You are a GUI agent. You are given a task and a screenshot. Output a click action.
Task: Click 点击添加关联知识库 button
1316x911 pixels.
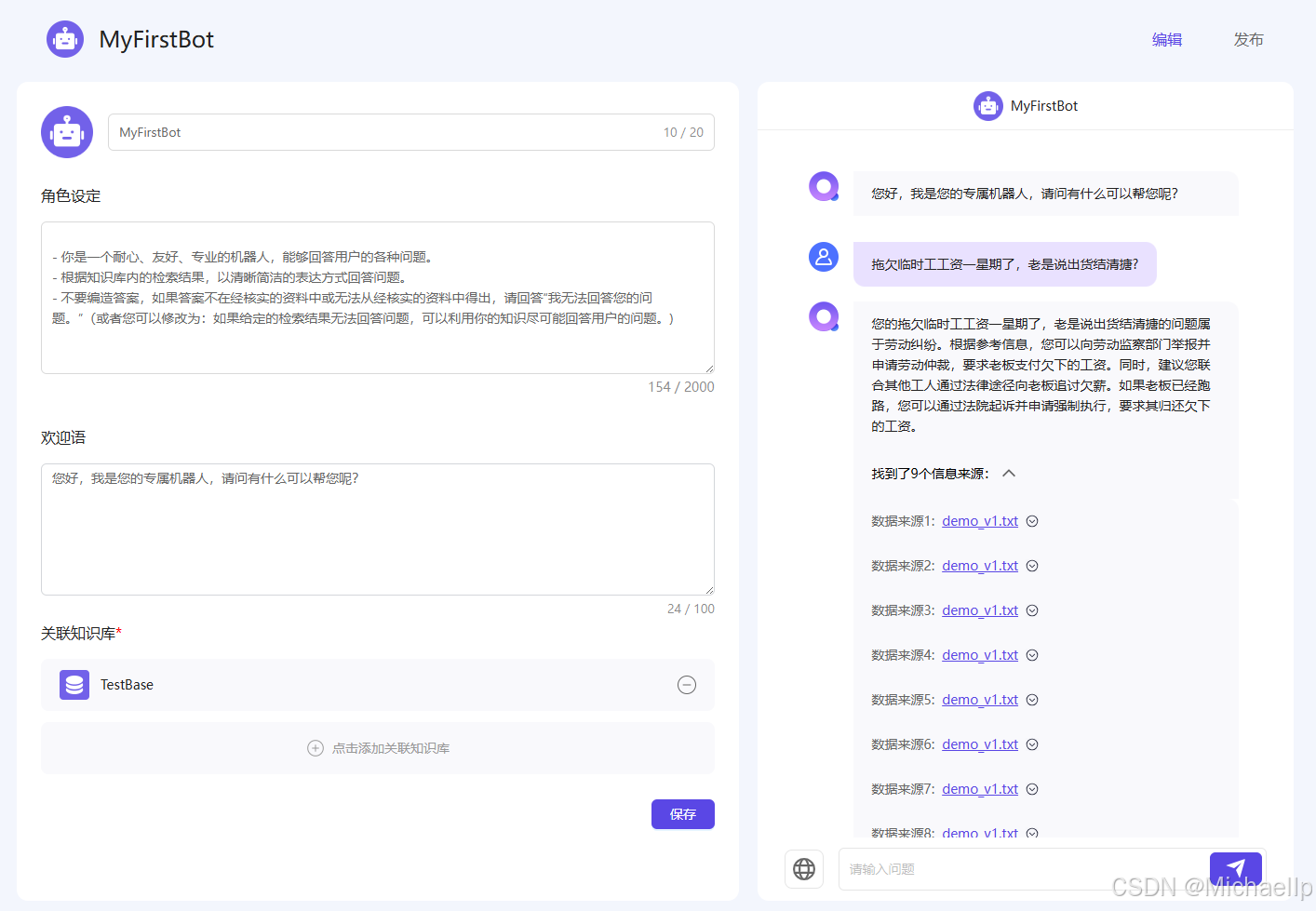click(378, 748)
